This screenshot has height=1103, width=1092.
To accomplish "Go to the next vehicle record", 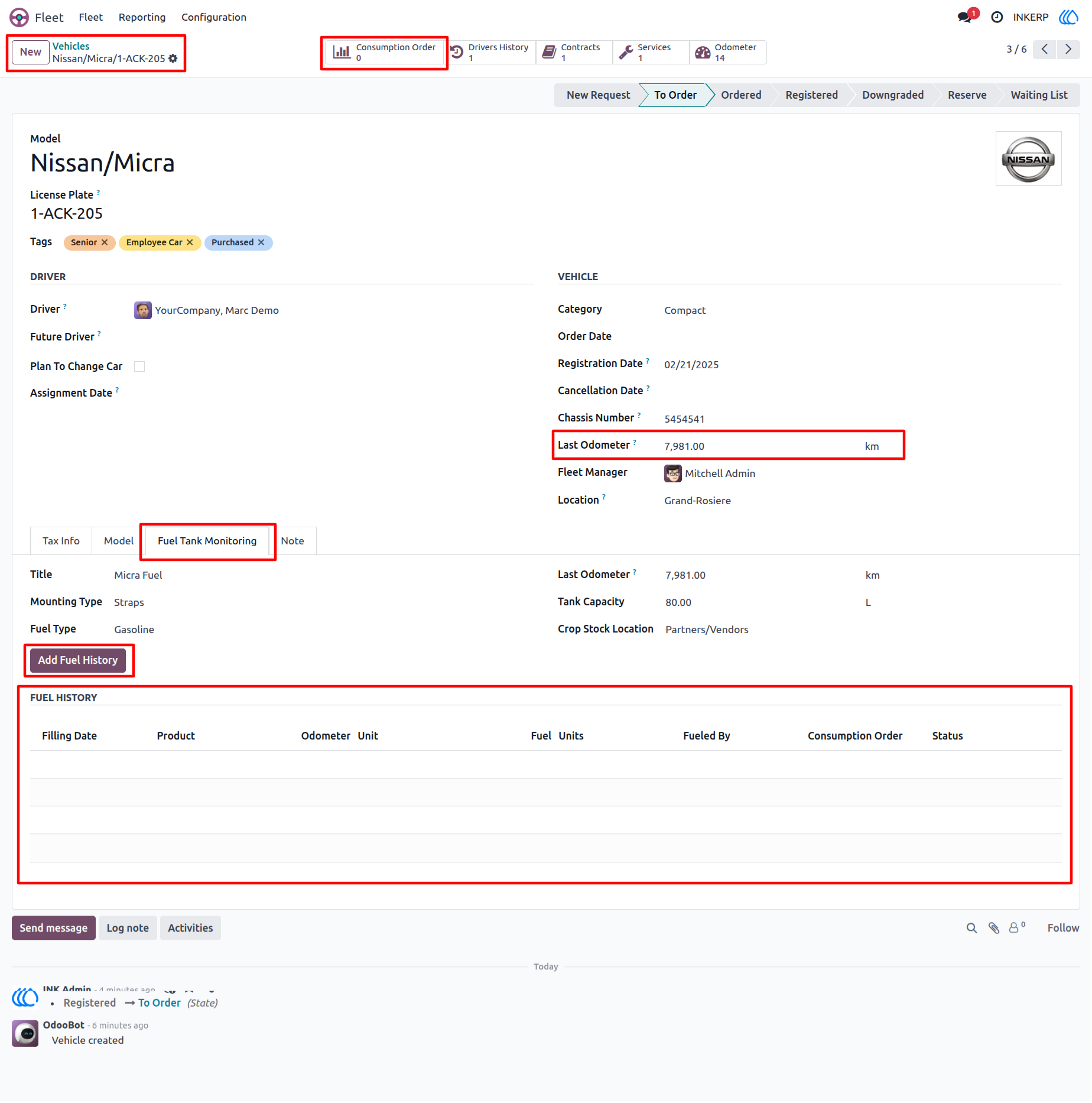I will [x=1068, y=49].
